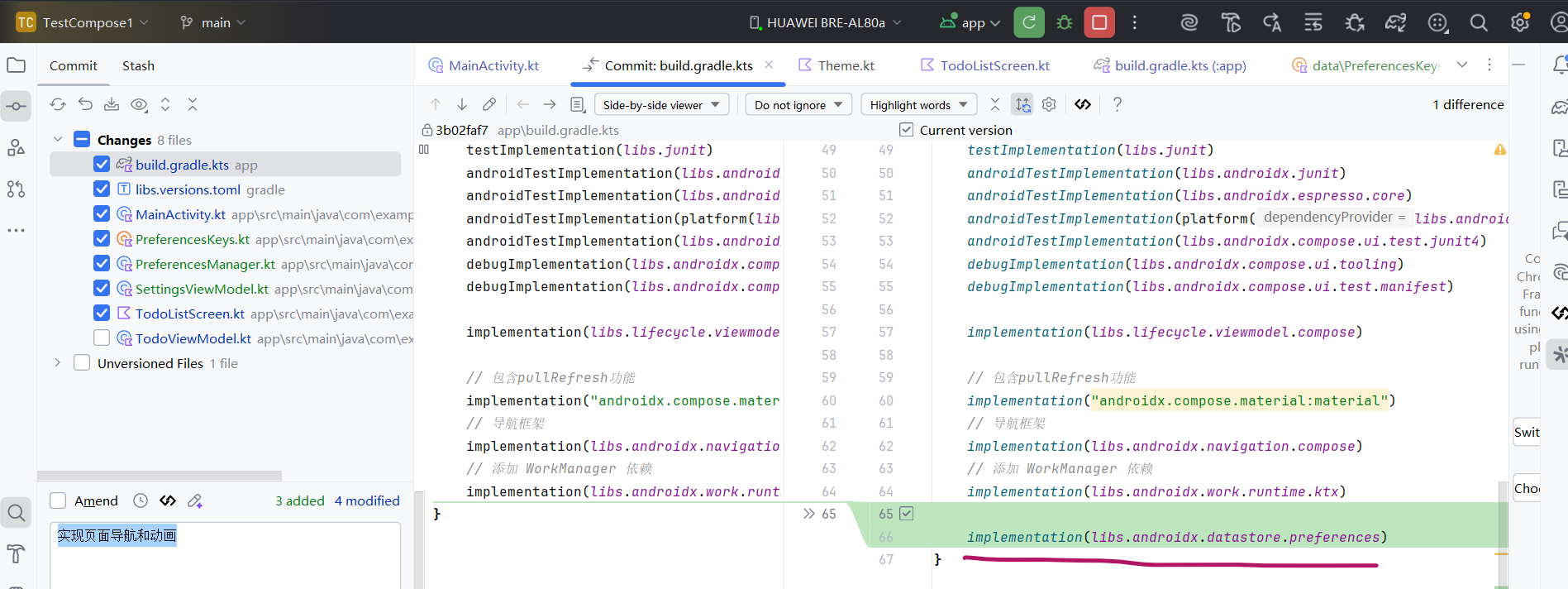Uncheck PreferencesManager.kt change
Viewport: 1568px width, 589px height.
point(102,264)
